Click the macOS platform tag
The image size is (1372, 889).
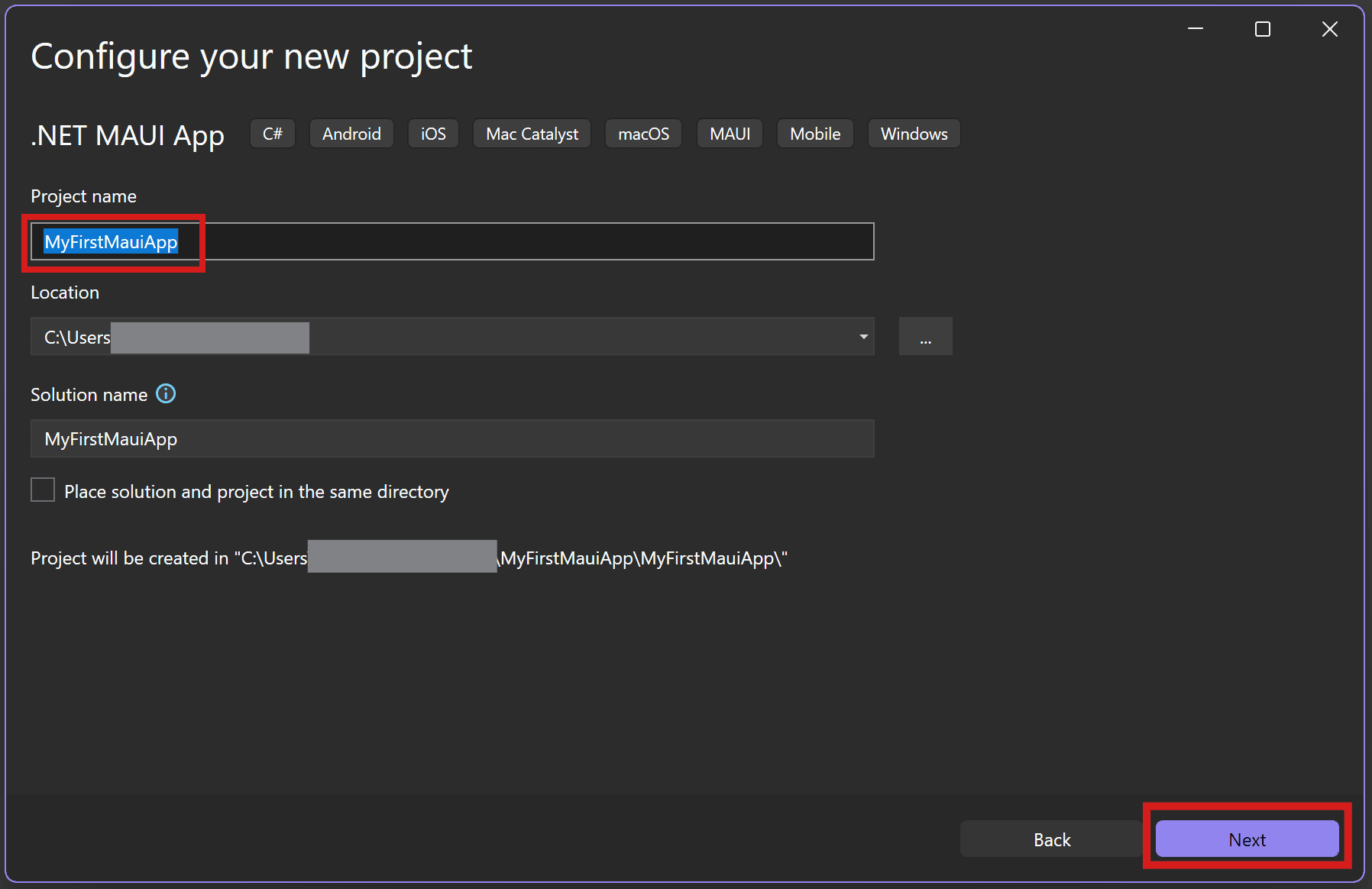tap(643, 134)
